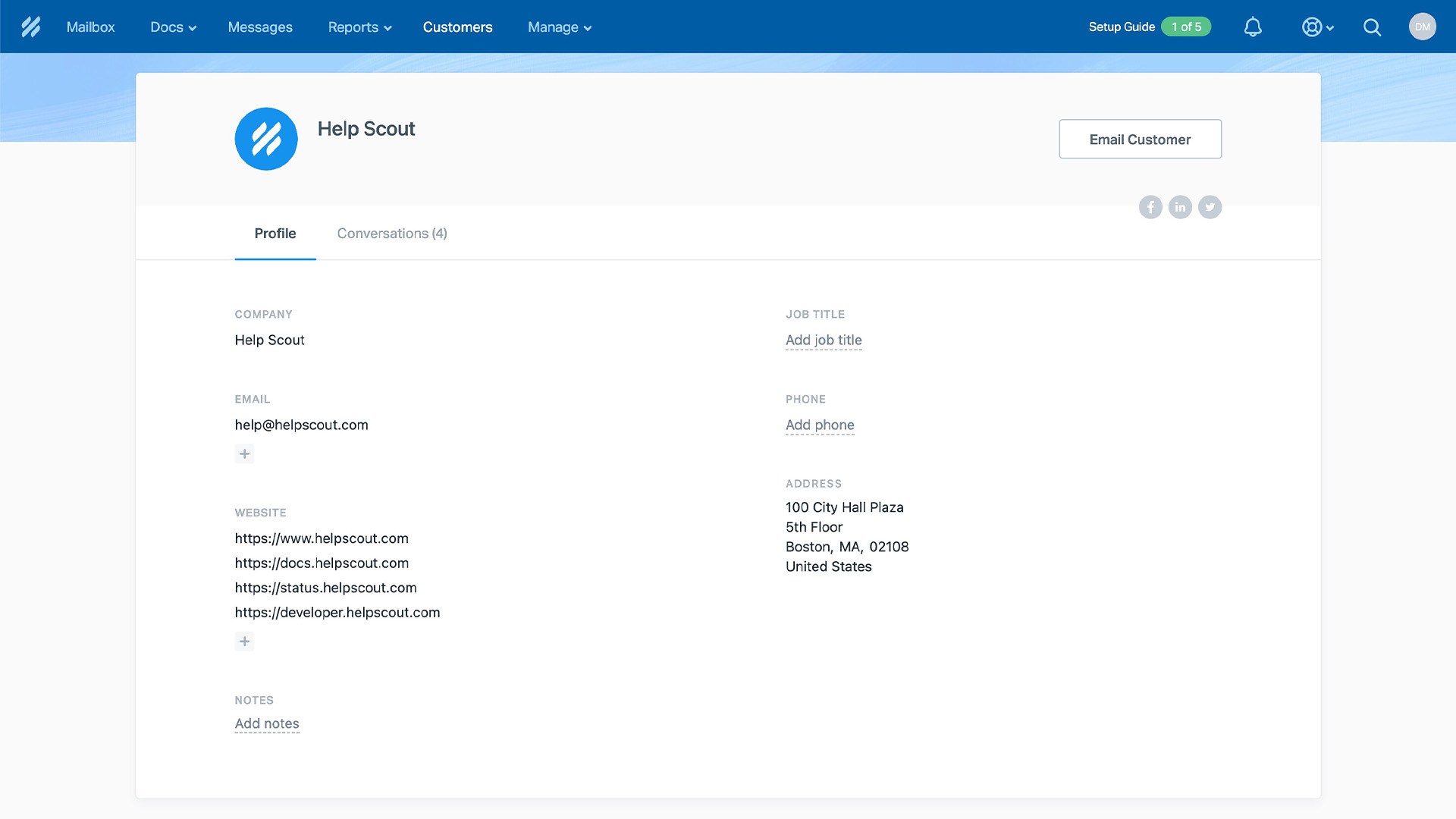Click the Email Customer button
This screenshot has height=819, width=1456.
[1140, 140]
